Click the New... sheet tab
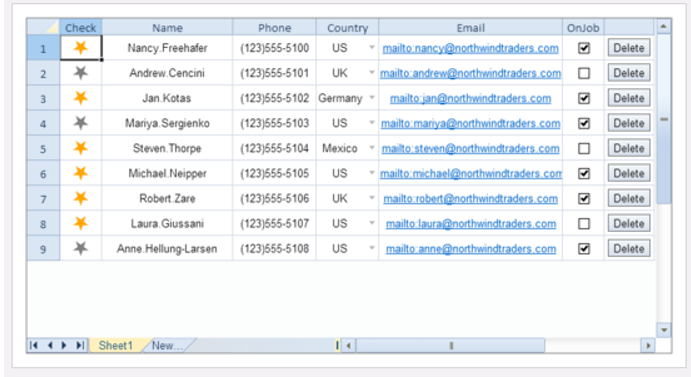This screenshot has width=691, height=377. (x=167, y=345)
